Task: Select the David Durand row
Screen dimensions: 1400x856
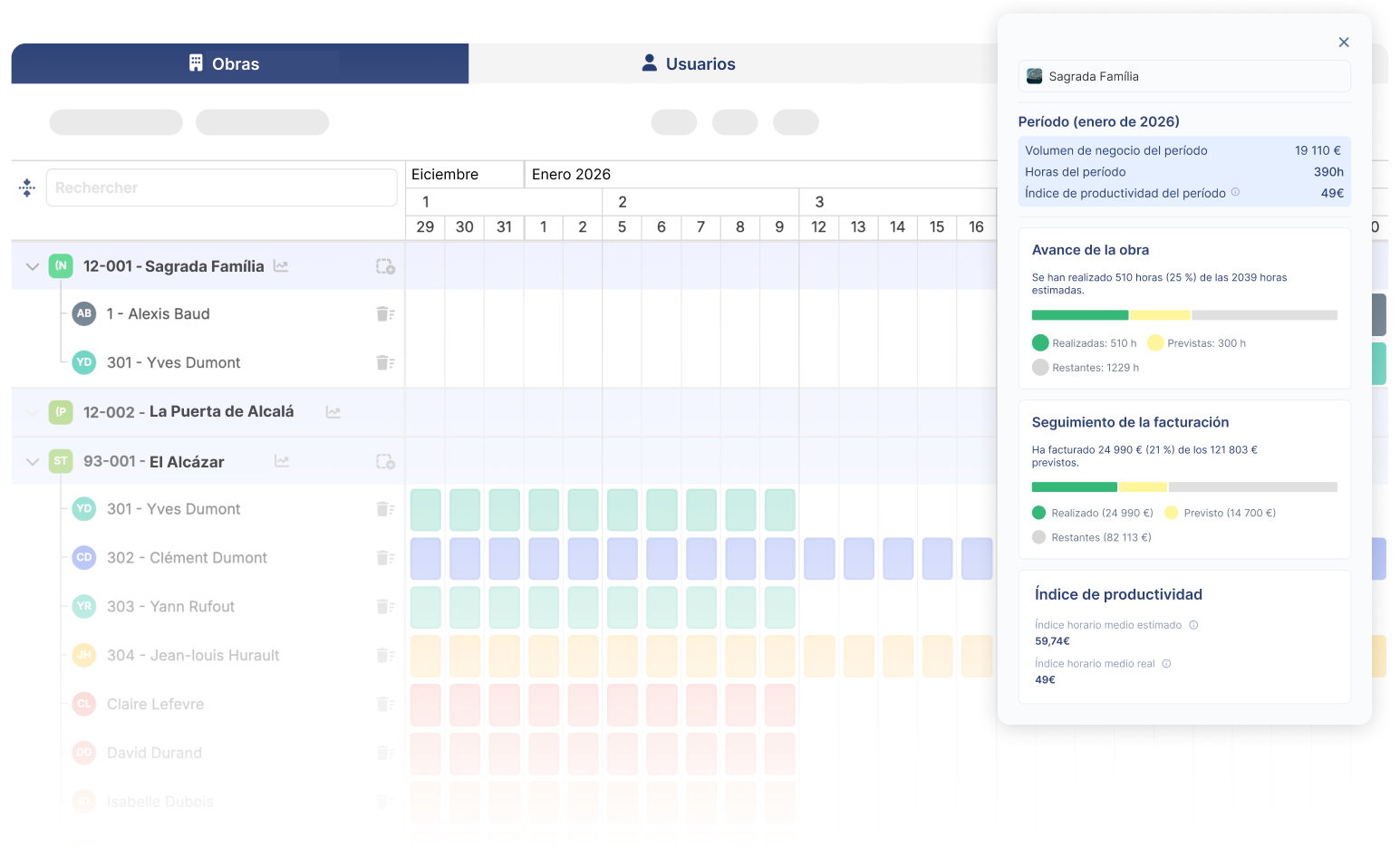Action: pyautogui.click(x=208, y=754)
